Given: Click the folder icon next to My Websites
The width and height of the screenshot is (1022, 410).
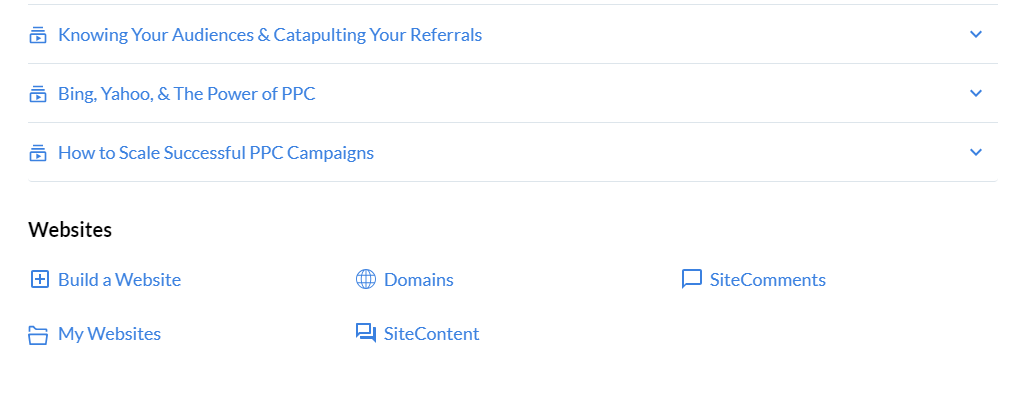Looking at the screenshot, I should (x=38, y=334).
